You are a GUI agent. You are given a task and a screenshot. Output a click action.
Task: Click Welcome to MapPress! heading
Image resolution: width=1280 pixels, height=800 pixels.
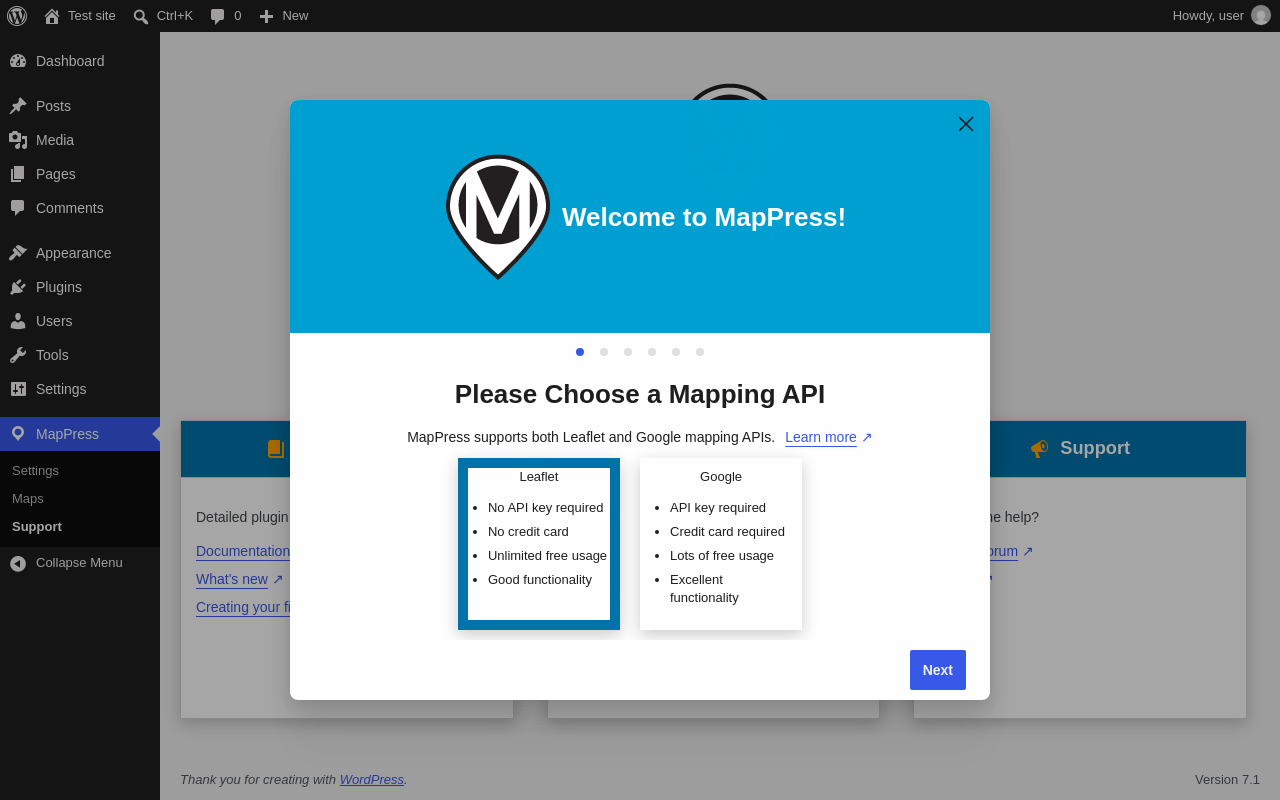tap(704, 217)
